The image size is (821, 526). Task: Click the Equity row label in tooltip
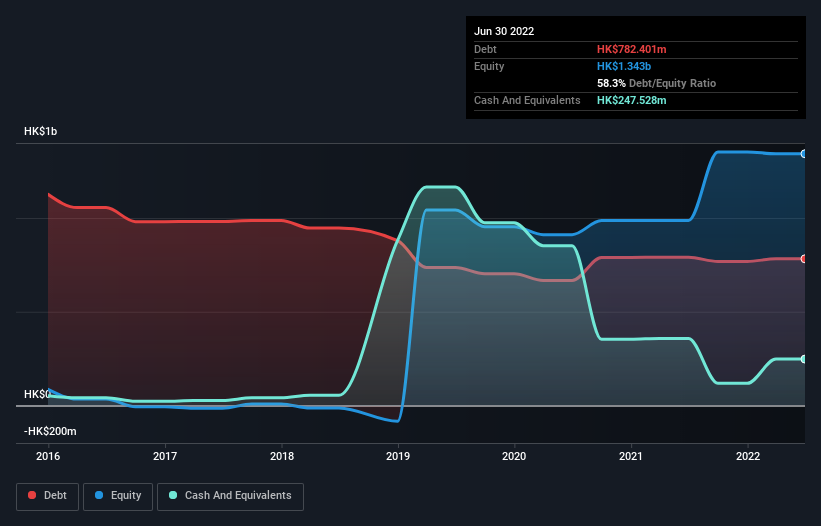pos(489,66)
